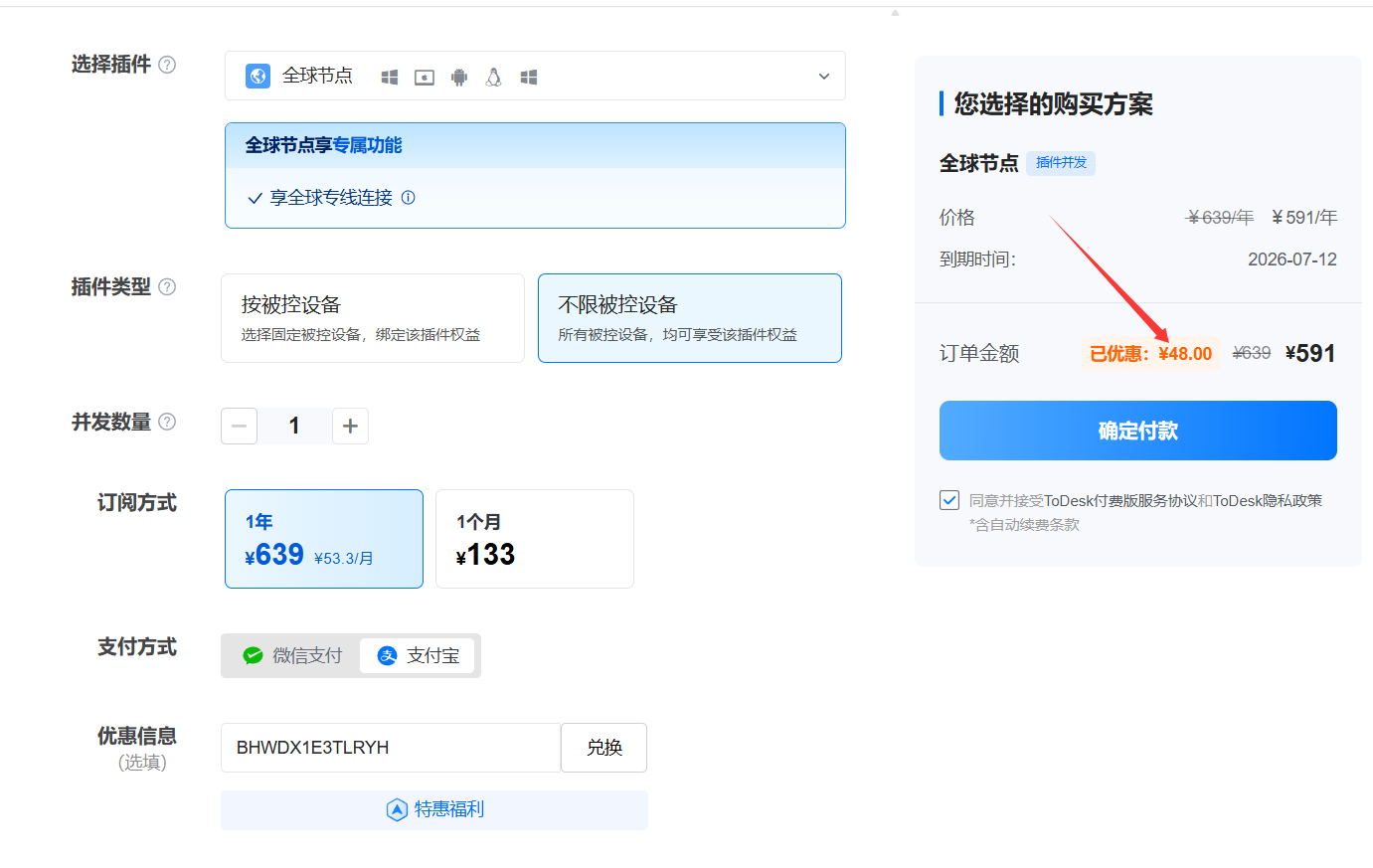Click the 全球节点 globe icon in dropdown
The height and width of the screenshot is (868, 1373).
click(x=257, y=76)
